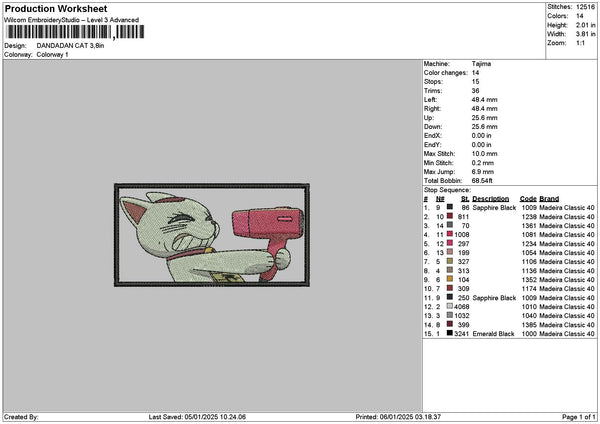Select the Zoom value 1:1

pos(580,43)
